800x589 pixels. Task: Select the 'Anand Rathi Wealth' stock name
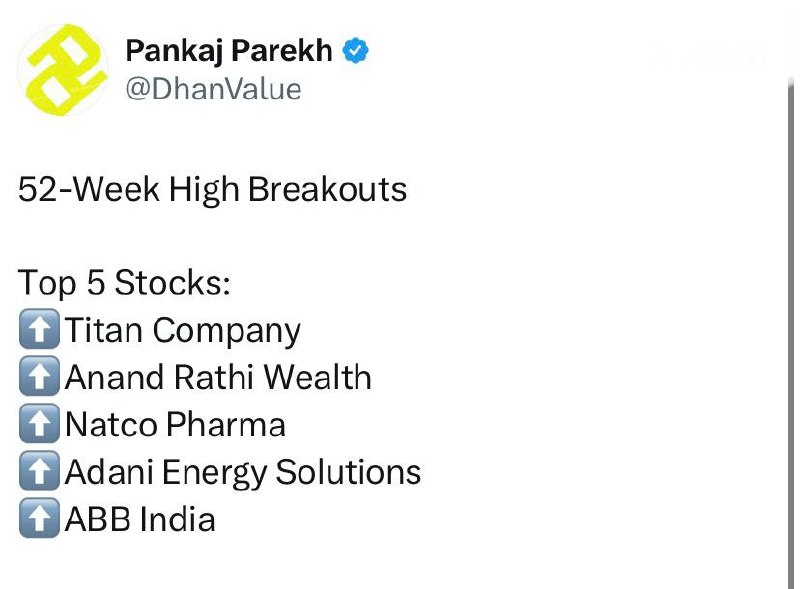[x=218, y=378]
